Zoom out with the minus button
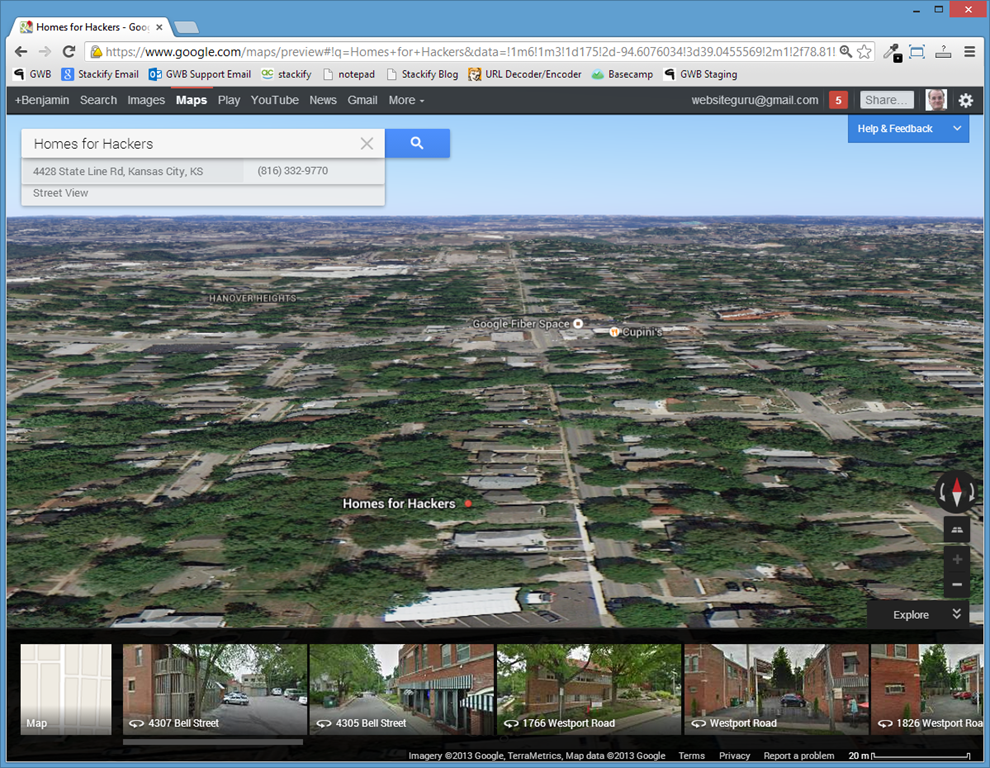This screenshot has width=990, height=768. (957, 585)
